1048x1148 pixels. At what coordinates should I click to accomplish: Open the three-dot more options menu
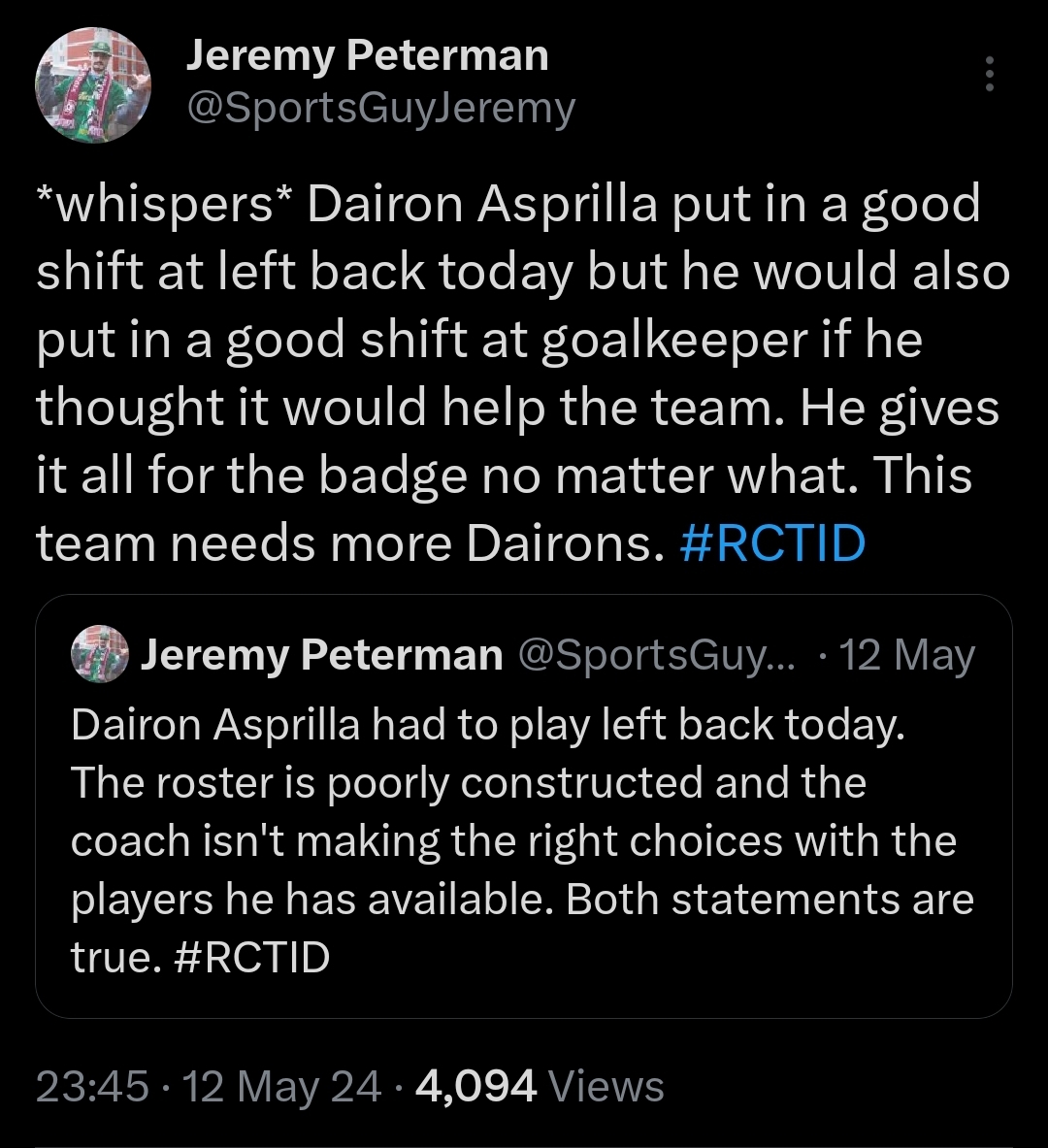coord(990,74)
